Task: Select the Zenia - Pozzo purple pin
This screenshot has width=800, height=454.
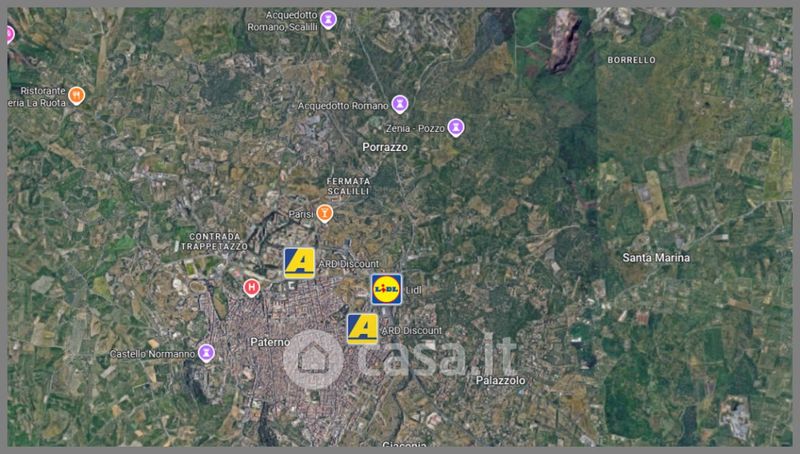Action: pos(456,127)
